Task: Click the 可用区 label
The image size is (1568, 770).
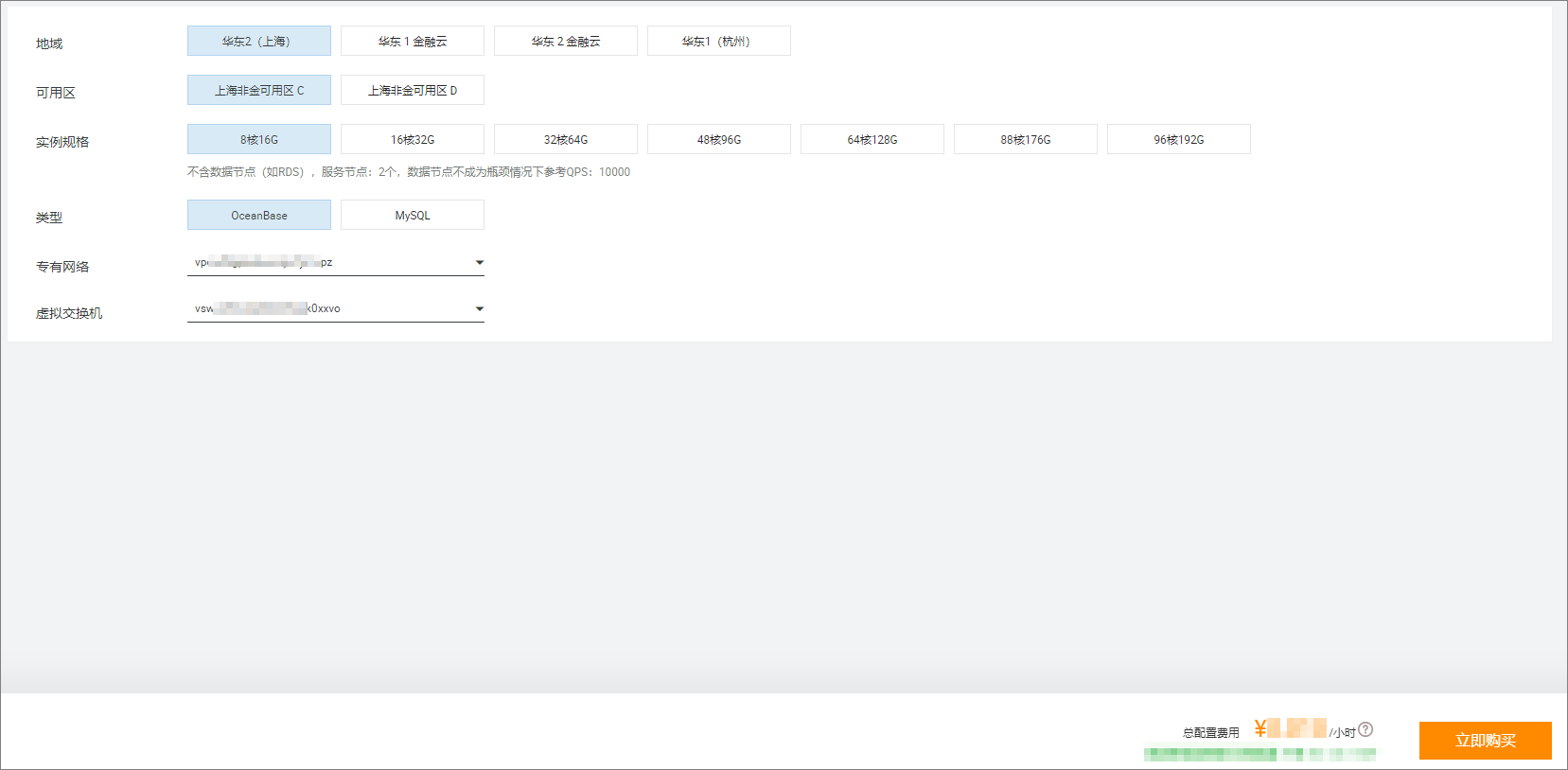Action: [56, 93]
